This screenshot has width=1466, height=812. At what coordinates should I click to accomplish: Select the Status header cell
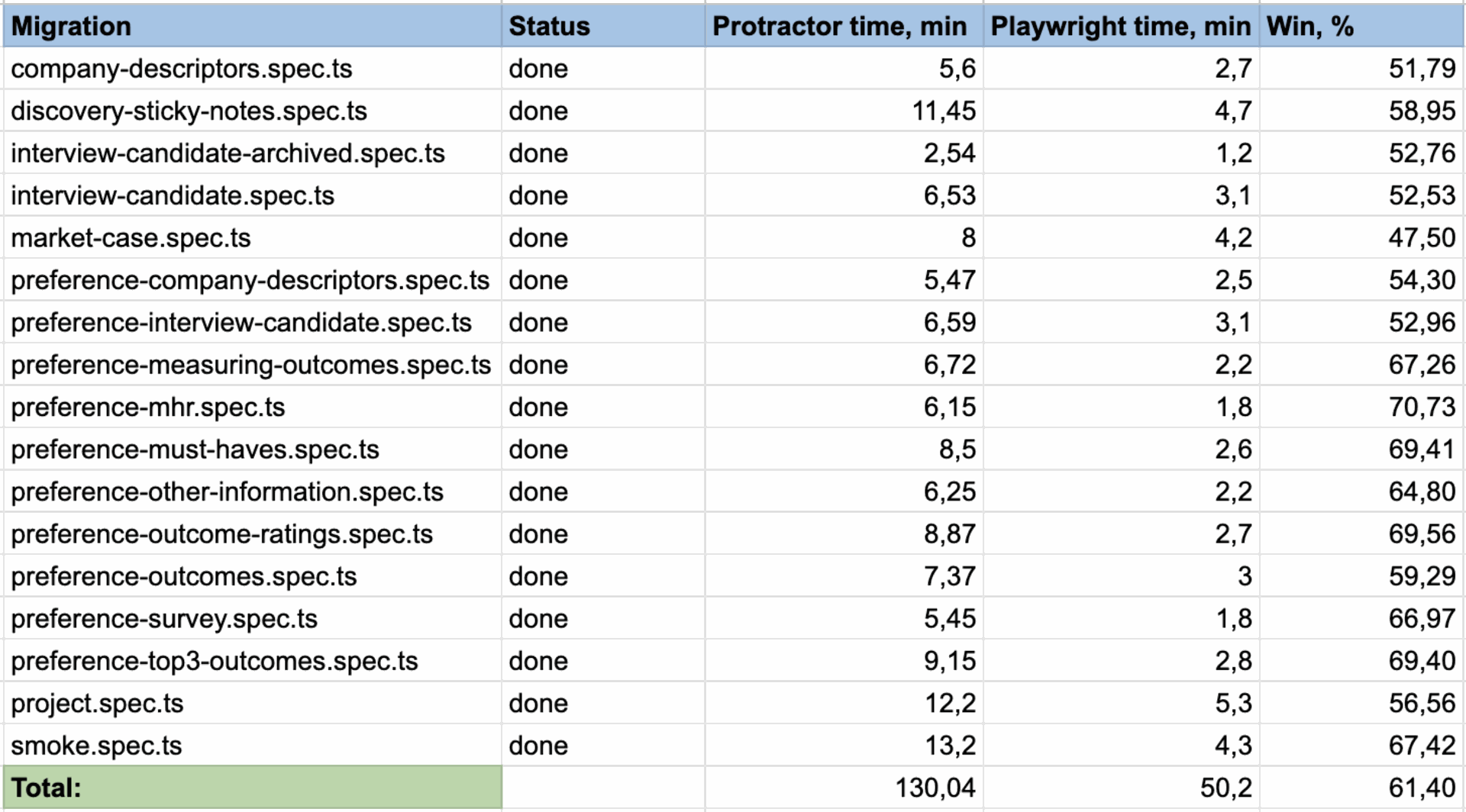click(549, 27)
